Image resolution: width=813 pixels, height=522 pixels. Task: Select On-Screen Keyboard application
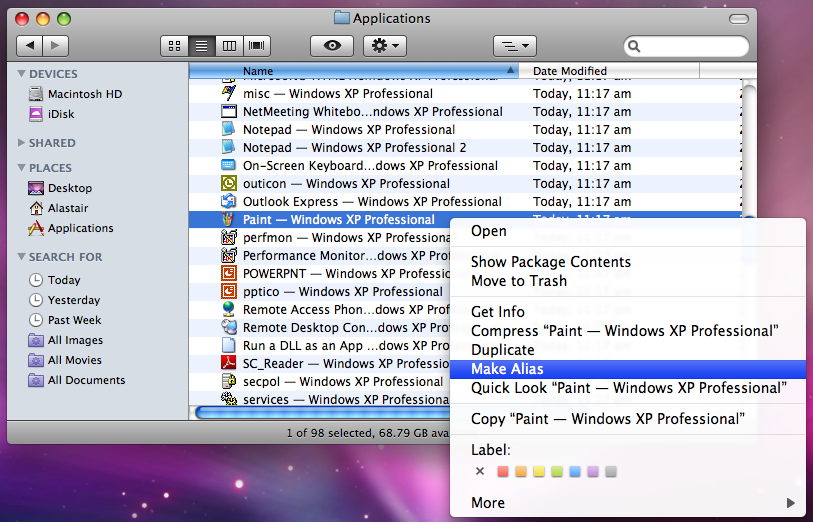point(465,166)
